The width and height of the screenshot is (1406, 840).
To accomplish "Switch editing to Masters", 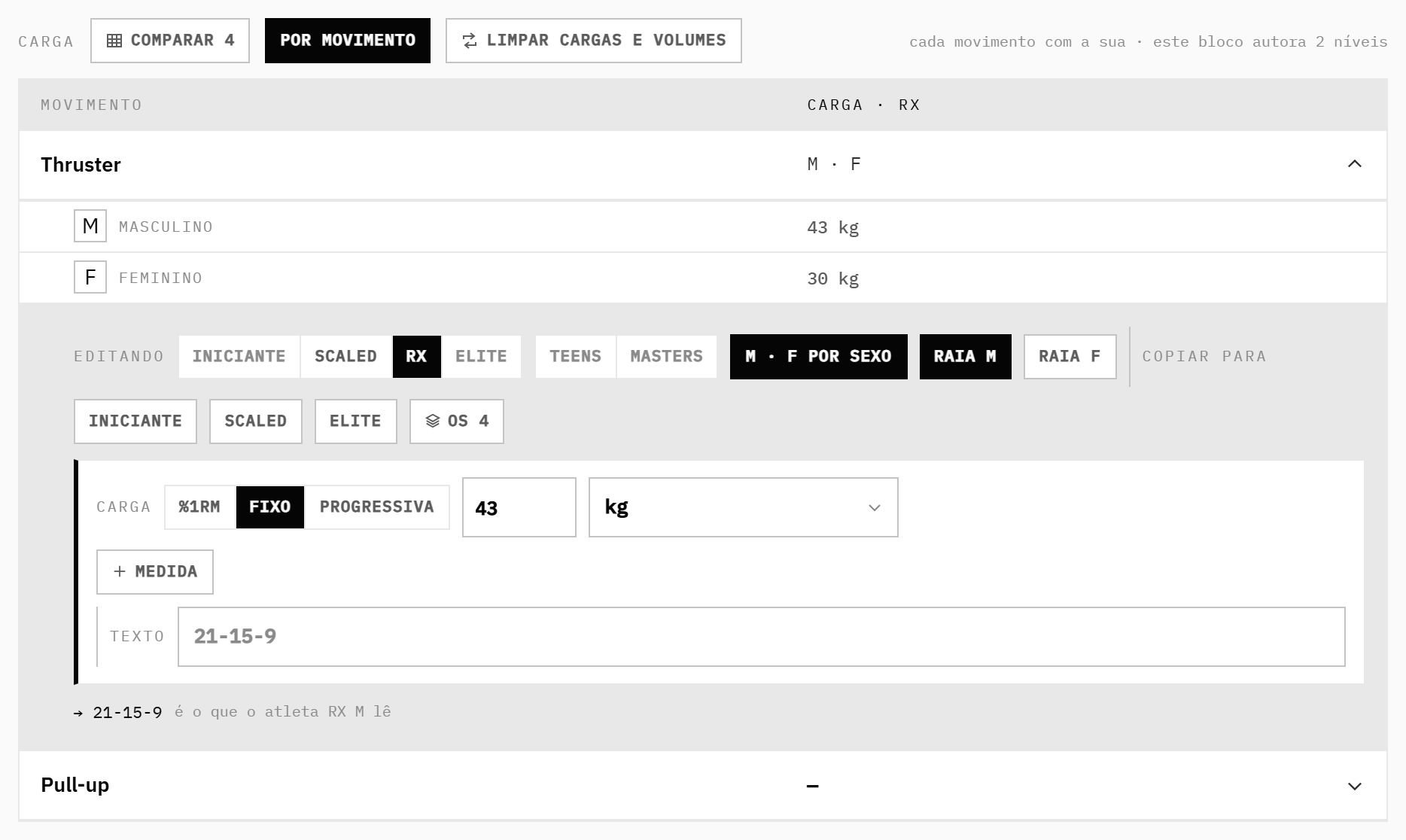I will tap(667, 357).
